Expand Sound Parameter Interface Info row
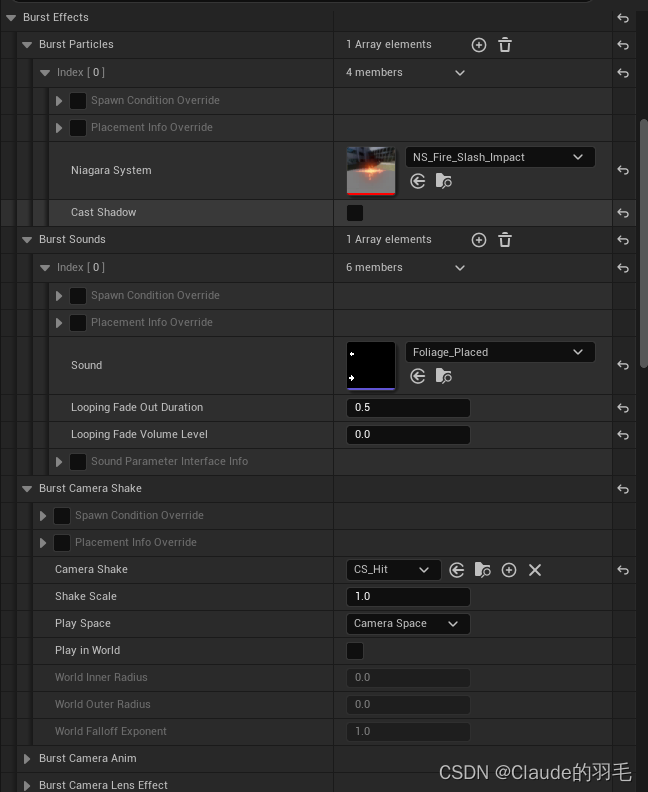 59,462
